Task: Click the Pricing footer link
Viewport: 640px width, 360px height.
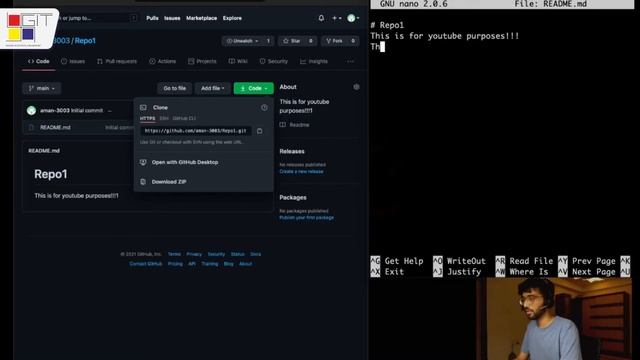Action: click(x=175, y=264)
